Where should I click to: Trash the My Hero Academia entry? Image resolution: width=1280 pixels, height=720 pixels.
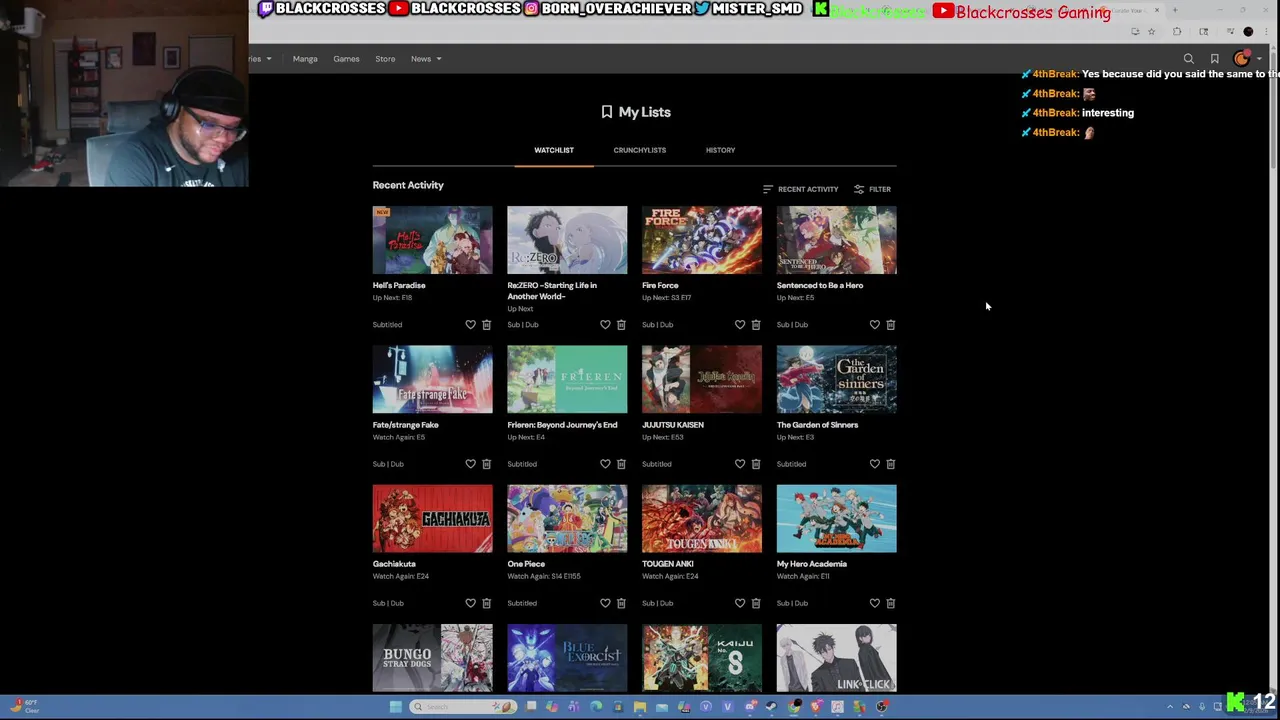click(x=891, y=603)
